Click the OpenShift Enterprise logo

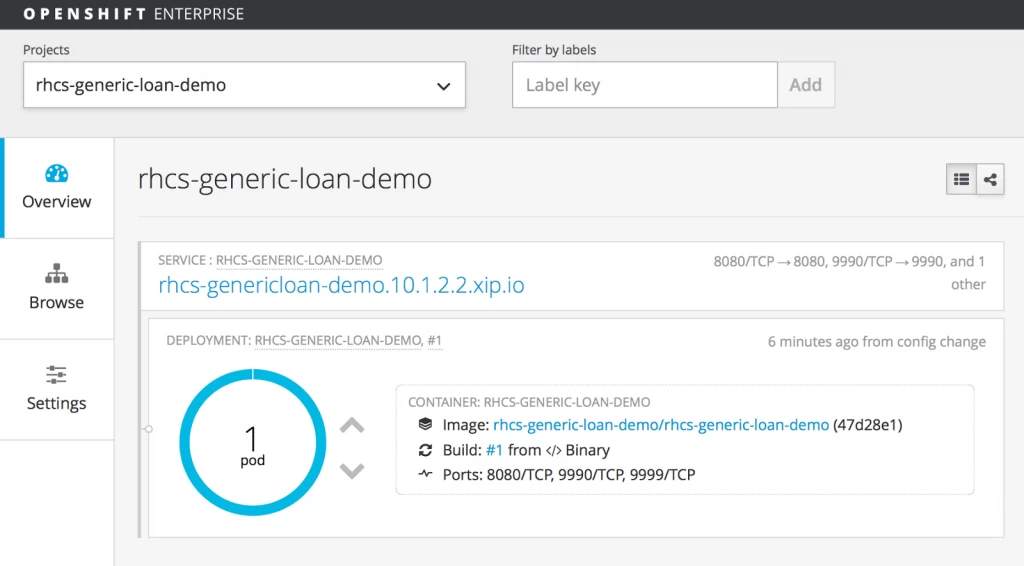[133, 14]
